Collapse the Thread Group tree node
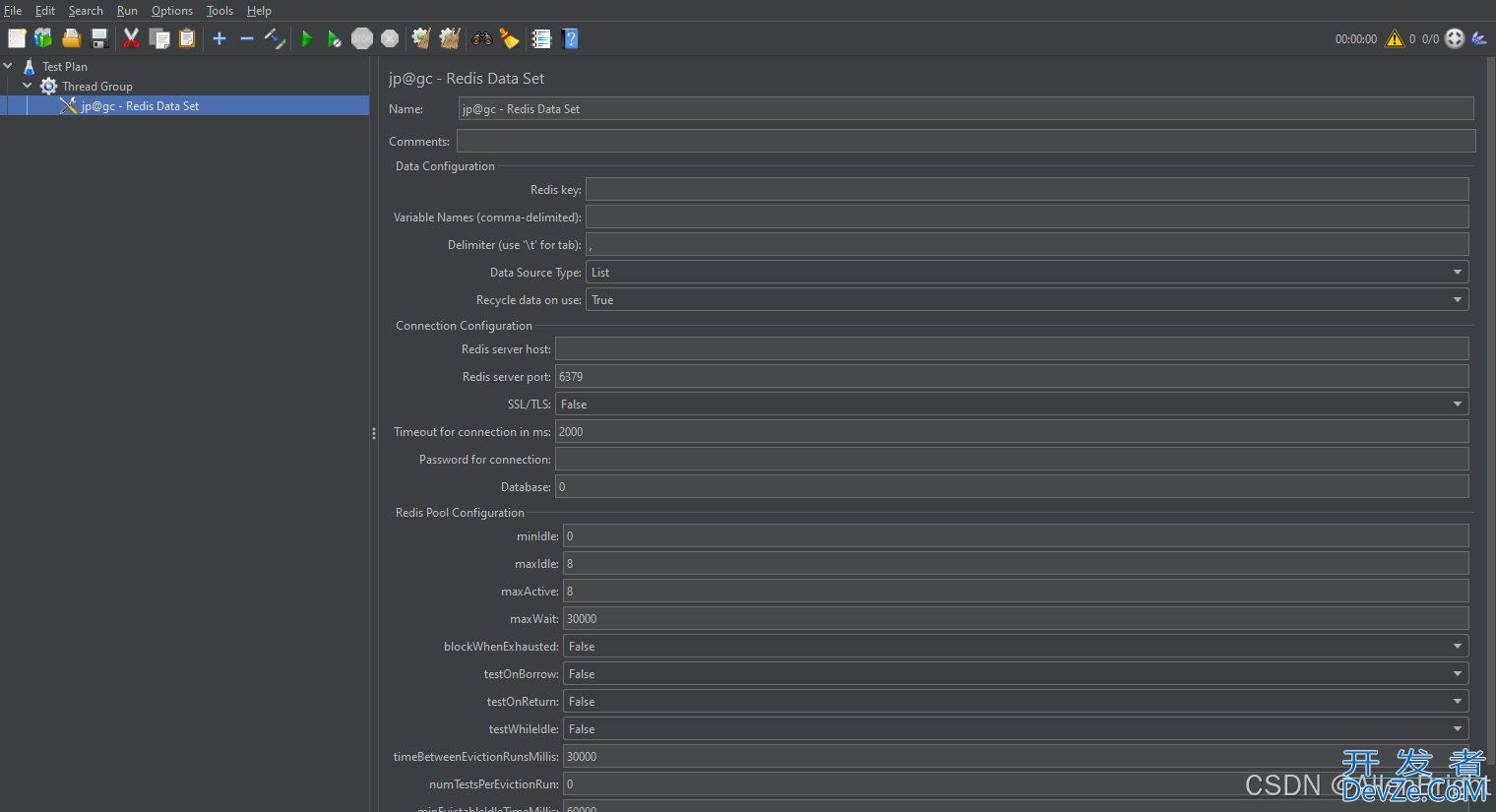This screenshot has height=812, width=1496. (x=28, y=87)
